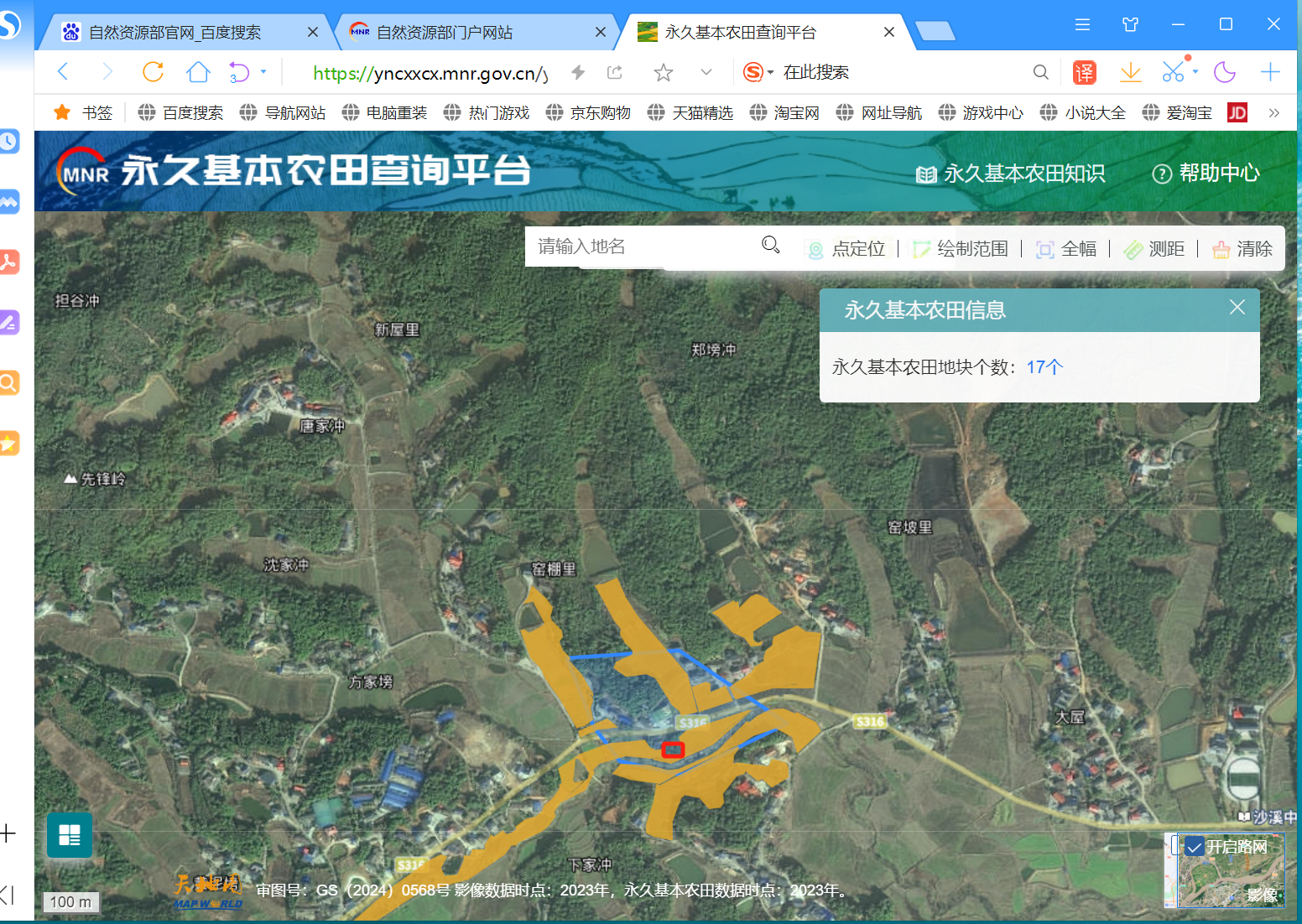Select the 测距 distance measure tool

(1154, 249)
